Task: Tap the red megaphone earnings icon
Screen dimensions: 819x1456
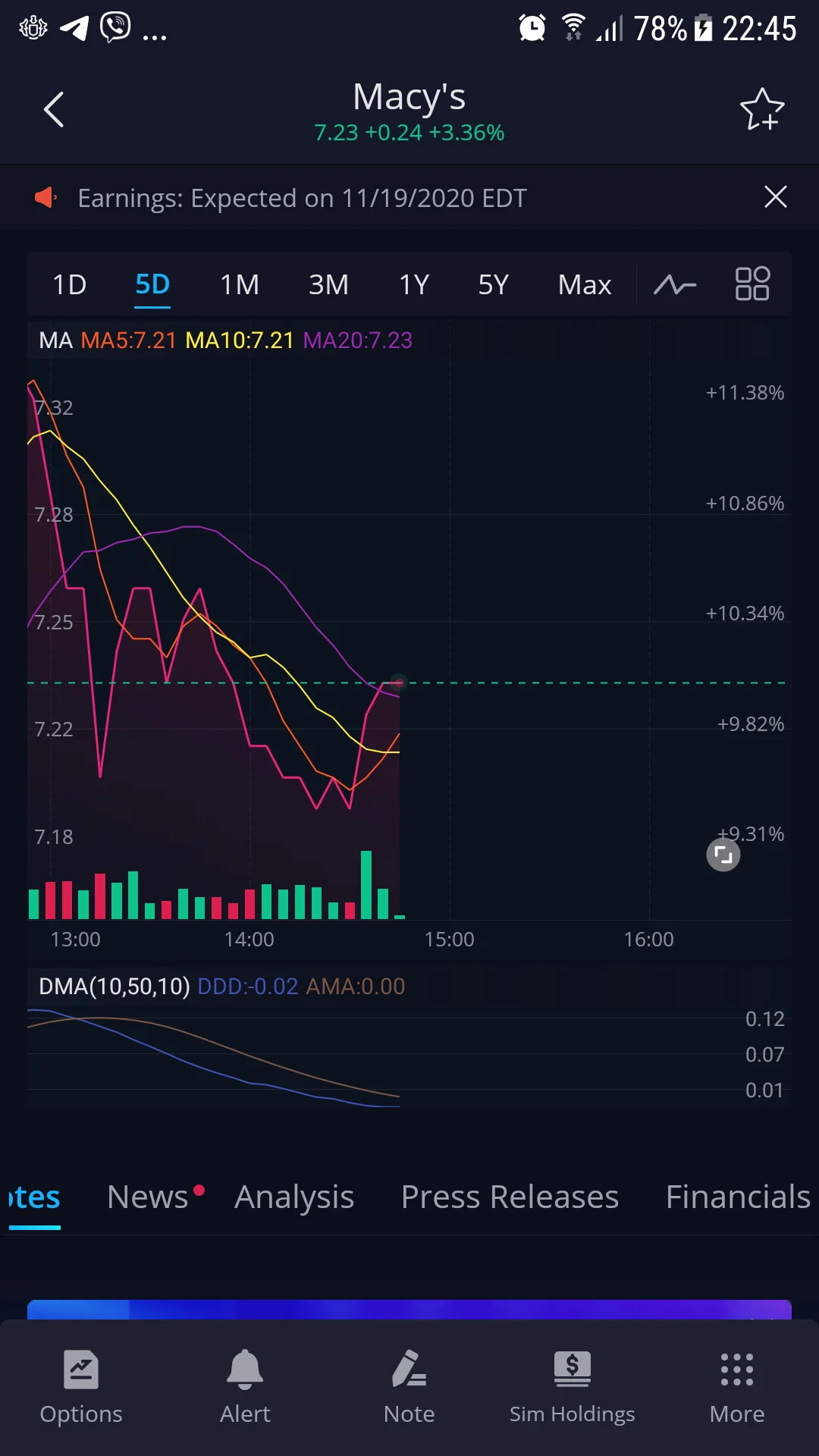Action: click(45, 198)
